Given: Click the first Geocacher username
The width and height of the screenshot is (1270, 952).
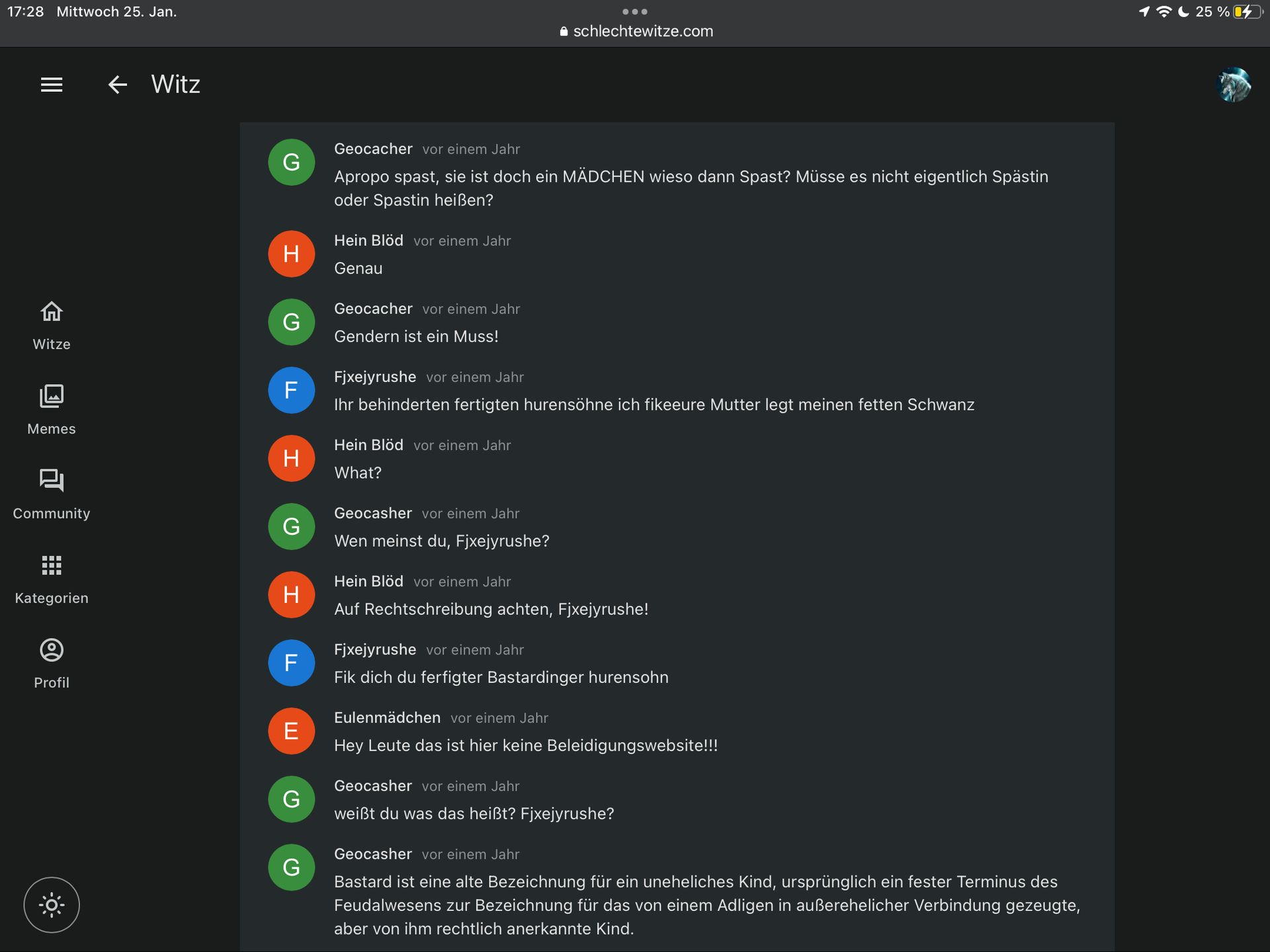Looking at the screenshot, I should (x=373, y=149).
